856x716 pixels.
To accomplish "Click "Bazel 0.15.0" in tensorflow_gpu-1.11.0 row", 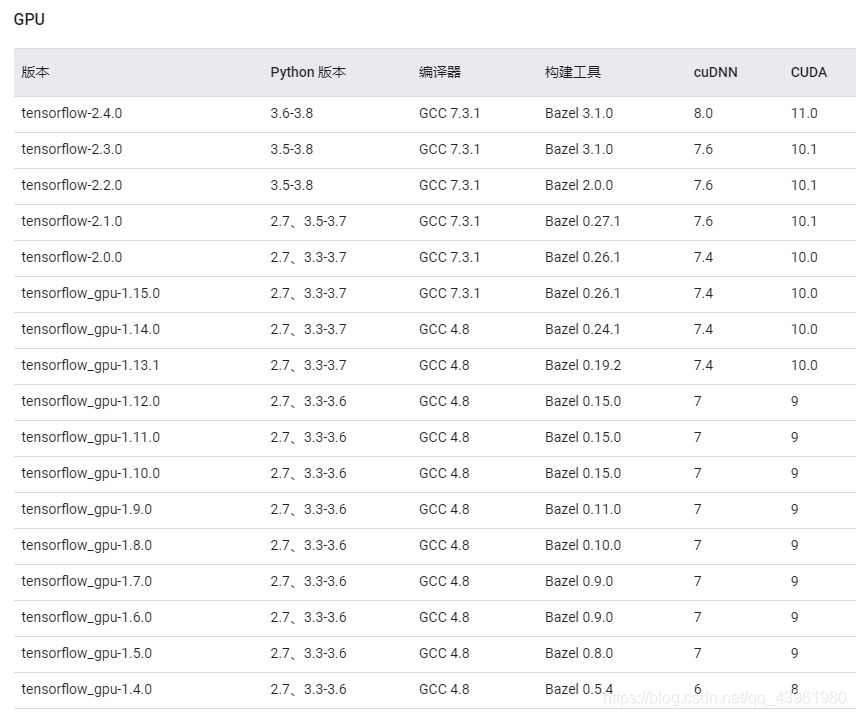I will pos(583,437).
